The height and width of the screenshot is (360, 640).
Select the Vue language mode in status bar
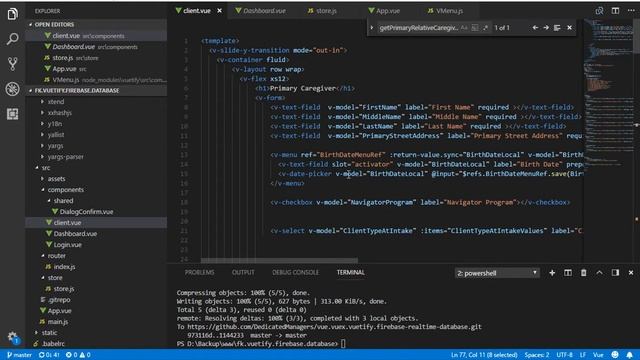coord(598,355)
